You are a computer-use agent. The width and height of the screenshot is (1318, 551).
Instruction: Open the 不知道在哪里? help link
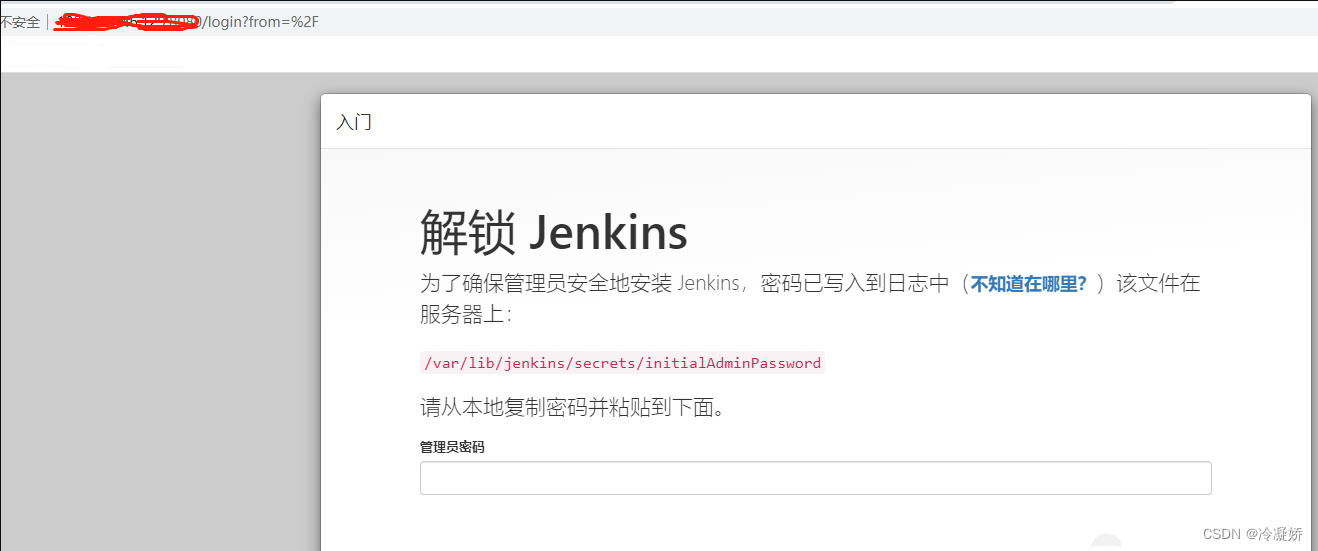coord(1029,283)
